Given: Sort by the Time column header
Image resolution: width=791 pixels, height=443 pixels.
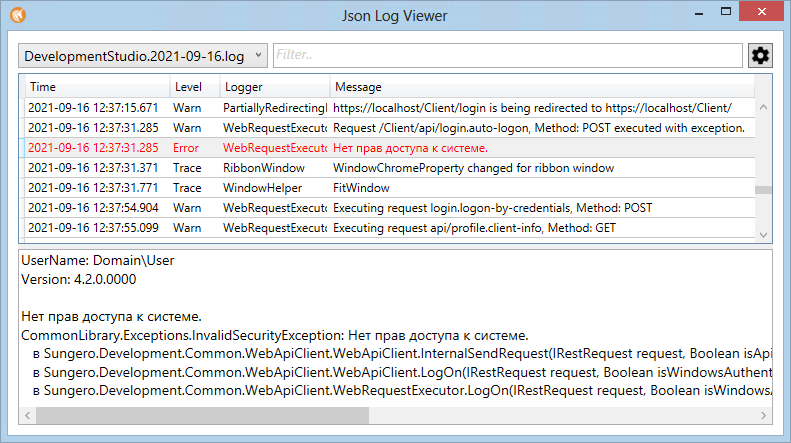Looking at the screenshot, I should point(95,87).
